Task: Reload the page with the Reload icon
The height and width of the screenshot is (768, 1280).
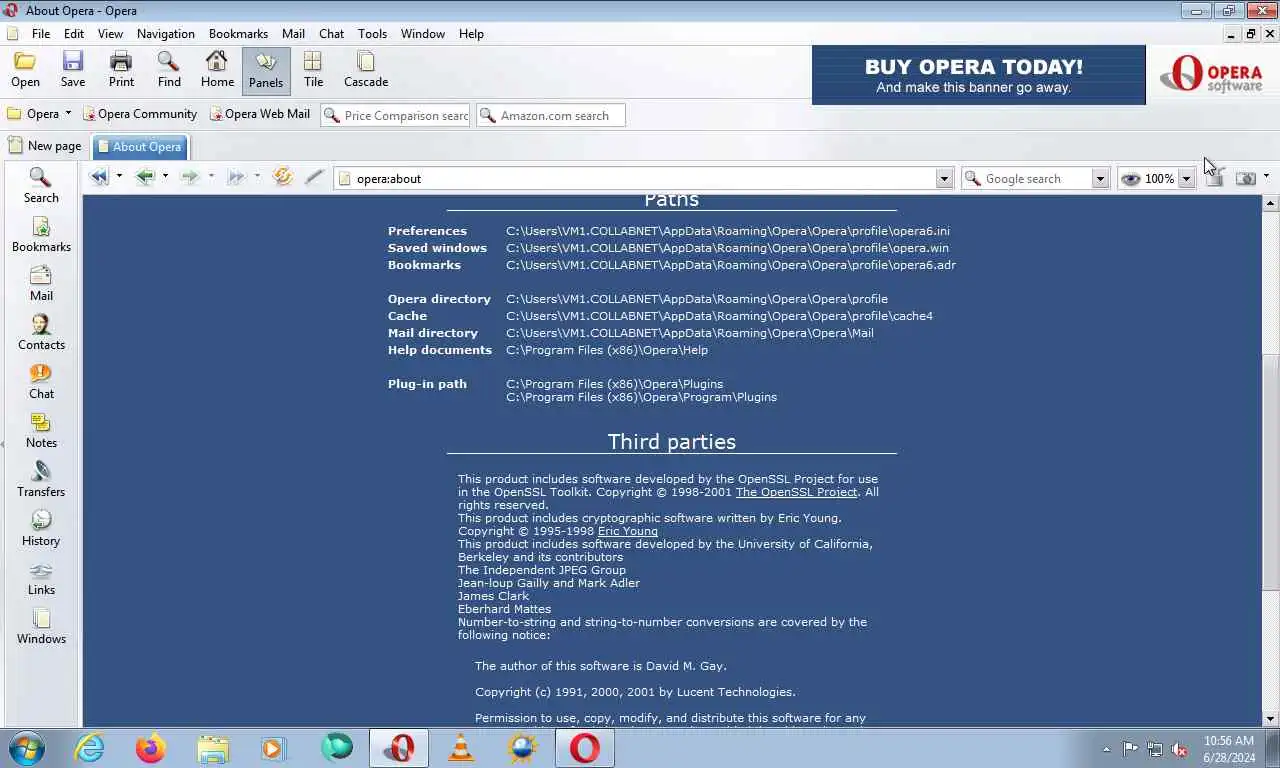Action: pyautogui.click(x=283, y=177)
